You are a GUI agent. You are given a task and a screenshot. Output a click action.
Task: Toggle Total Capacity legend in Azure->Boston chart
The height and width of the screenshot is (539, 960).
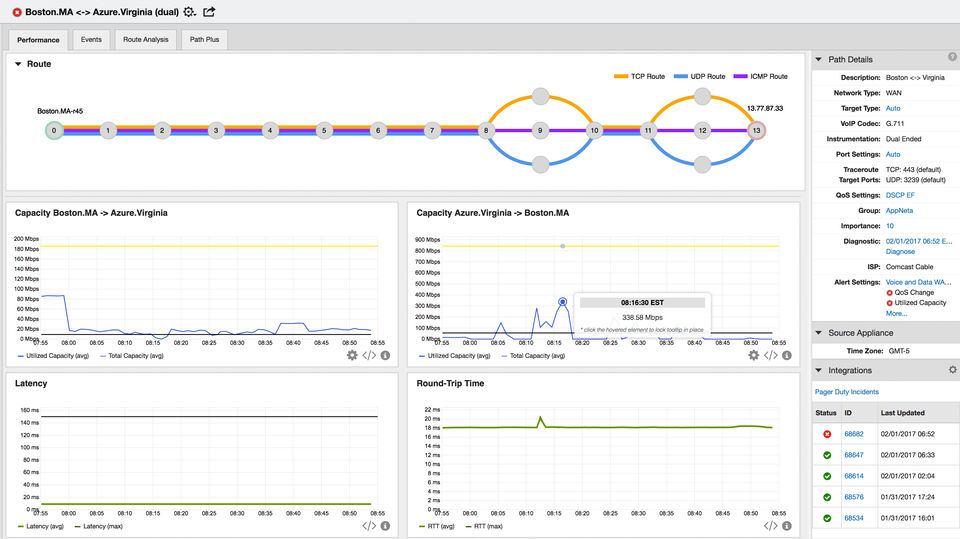pos(533,356)
